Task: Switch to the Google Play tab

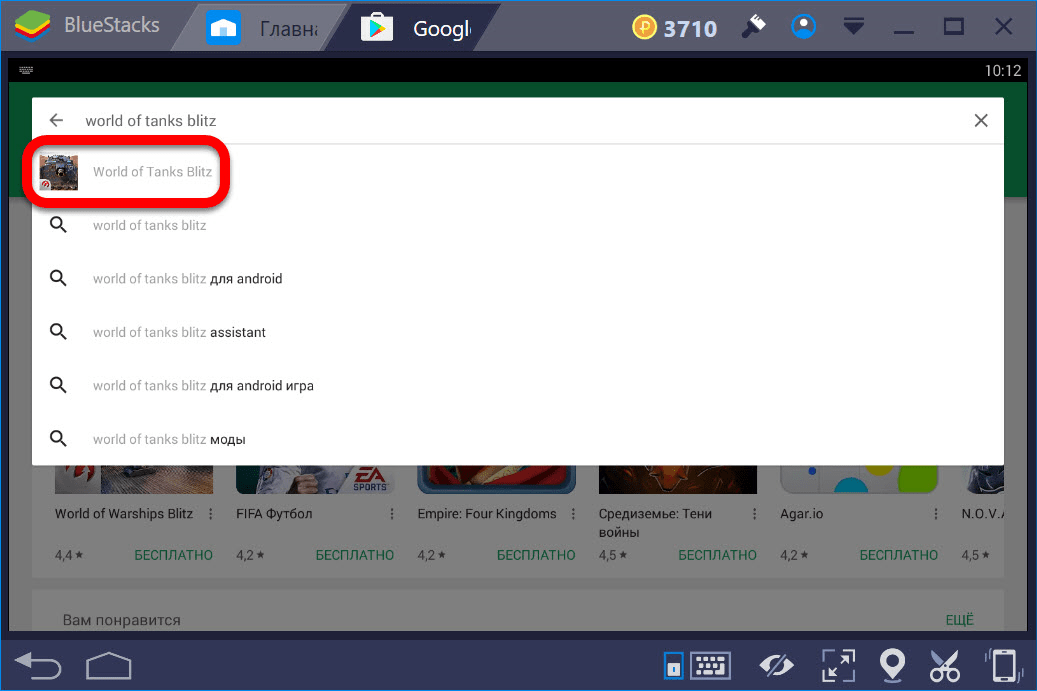Action: click(418, 28)
